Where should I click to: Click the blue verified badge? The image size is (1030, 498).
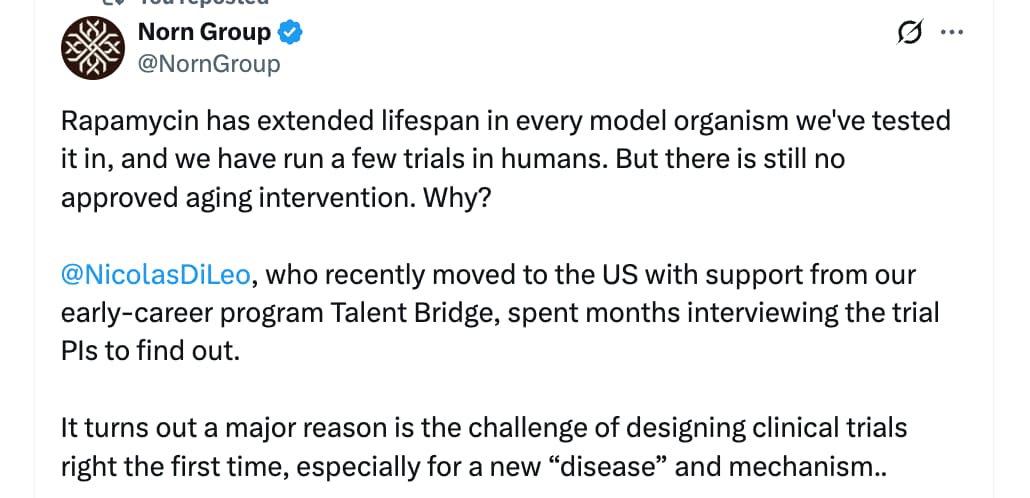pyautogui.click(x=291, y=33)
